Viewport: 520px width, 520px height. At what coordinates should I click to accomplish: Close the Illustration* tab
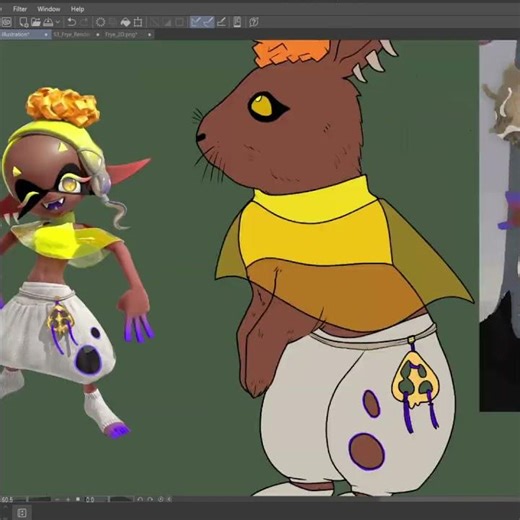46,35
